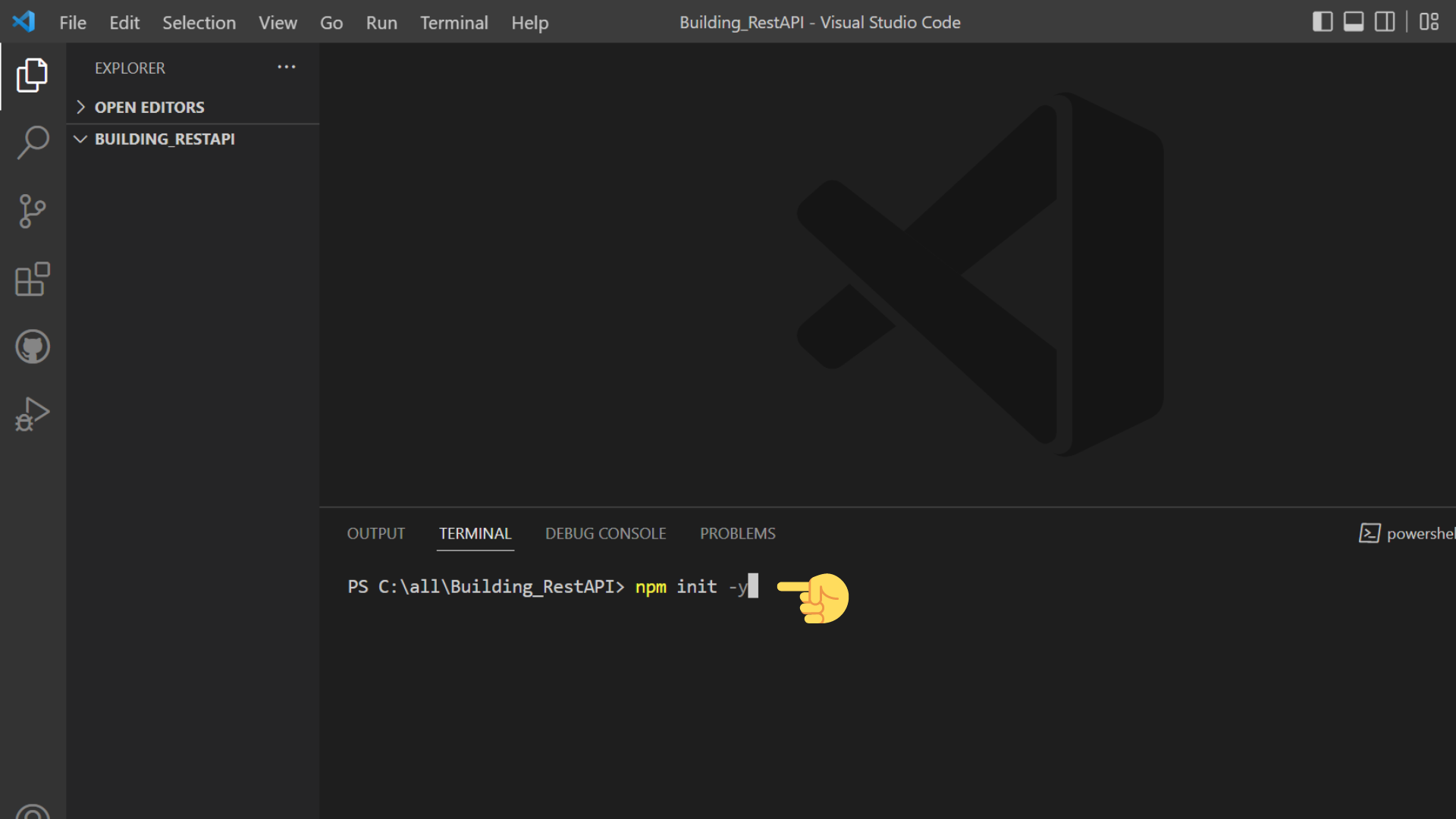The width and height of the screenshot is (1456, 819).
Task: Open the Terminal menu
Action: click(453, 23)
